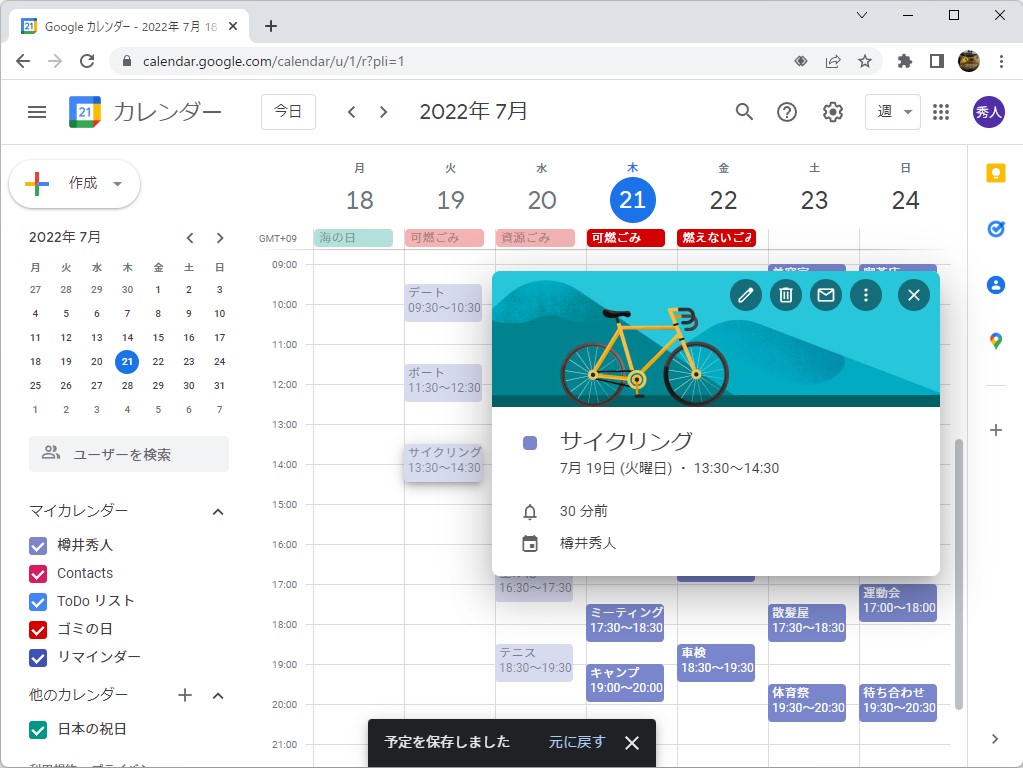1023x768 pixels.
Task: Jump to today with the 今日 button
Action: click(x=287, y=112)
